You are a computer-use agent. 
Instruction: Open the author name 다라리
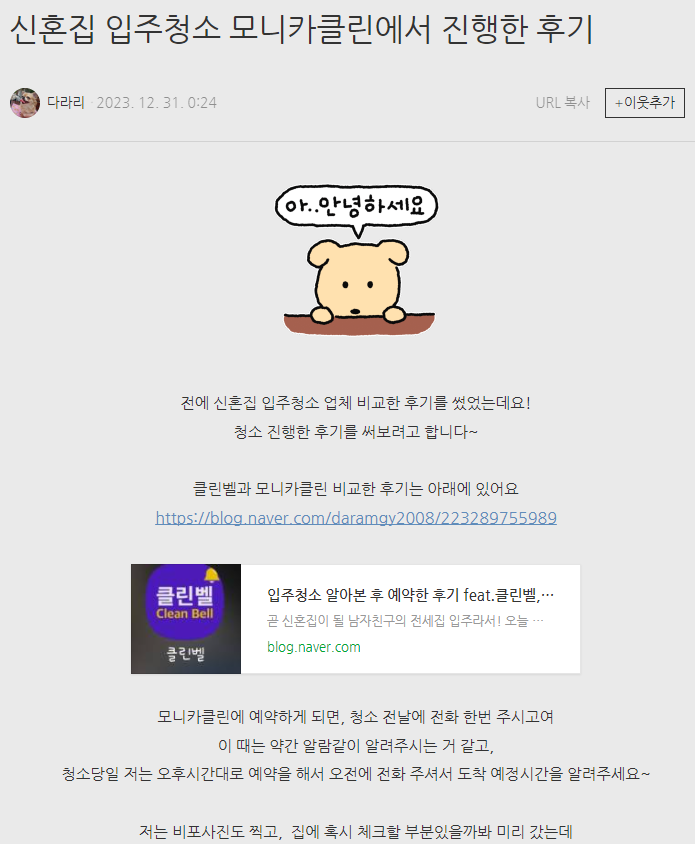(x=66, y=102)
